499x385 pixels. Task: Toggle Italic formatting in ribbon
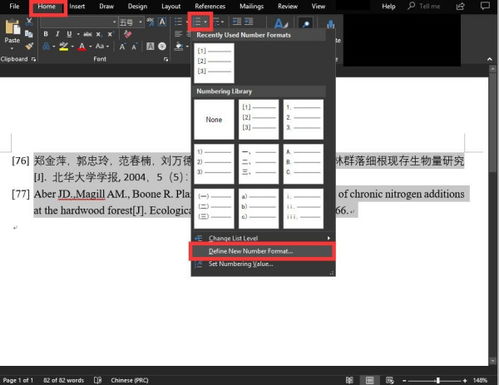tap(57, 34)
